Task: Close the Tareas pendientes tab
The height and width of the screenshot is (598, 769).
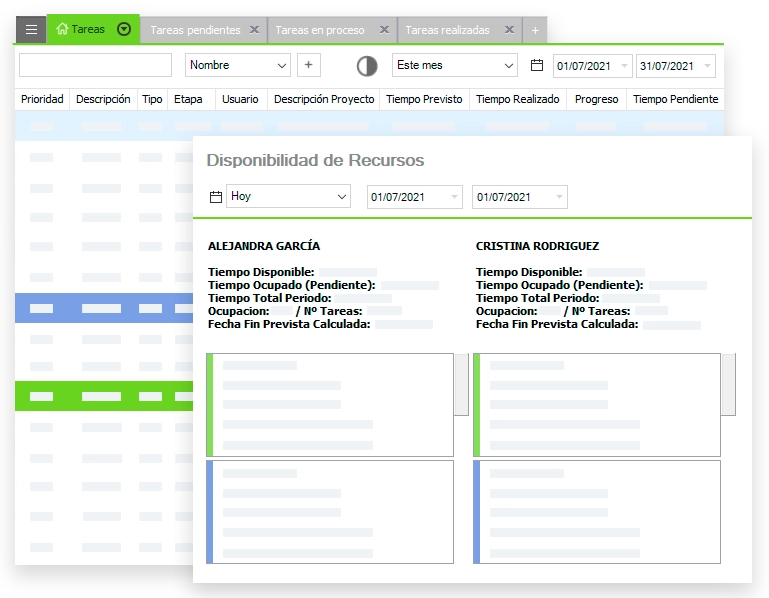Action: [254, 31]
